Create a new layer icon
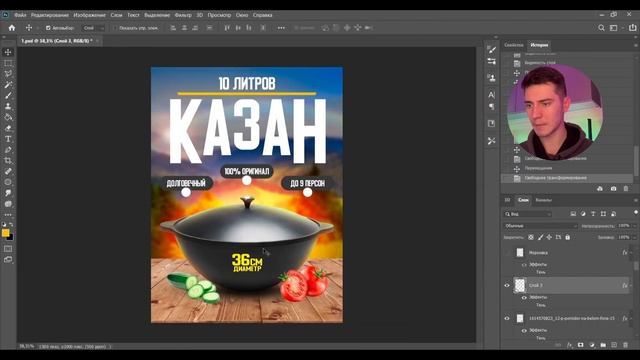 coord(614,345)
